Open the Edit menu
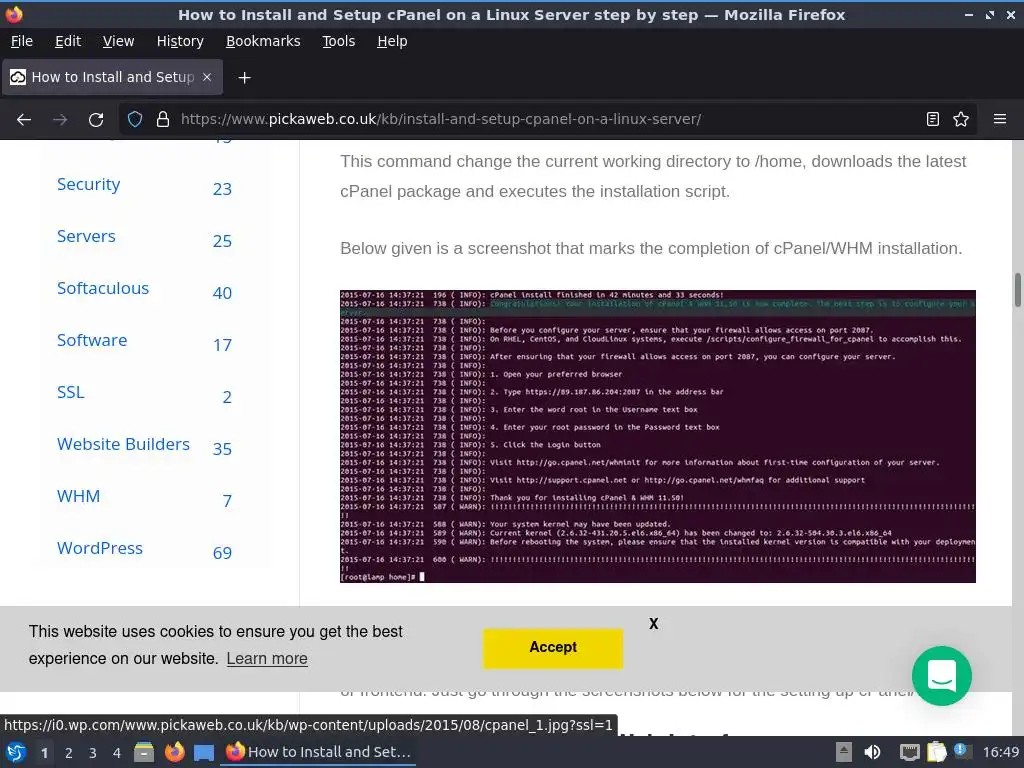The image size is (1024, 768). [68, 41]
